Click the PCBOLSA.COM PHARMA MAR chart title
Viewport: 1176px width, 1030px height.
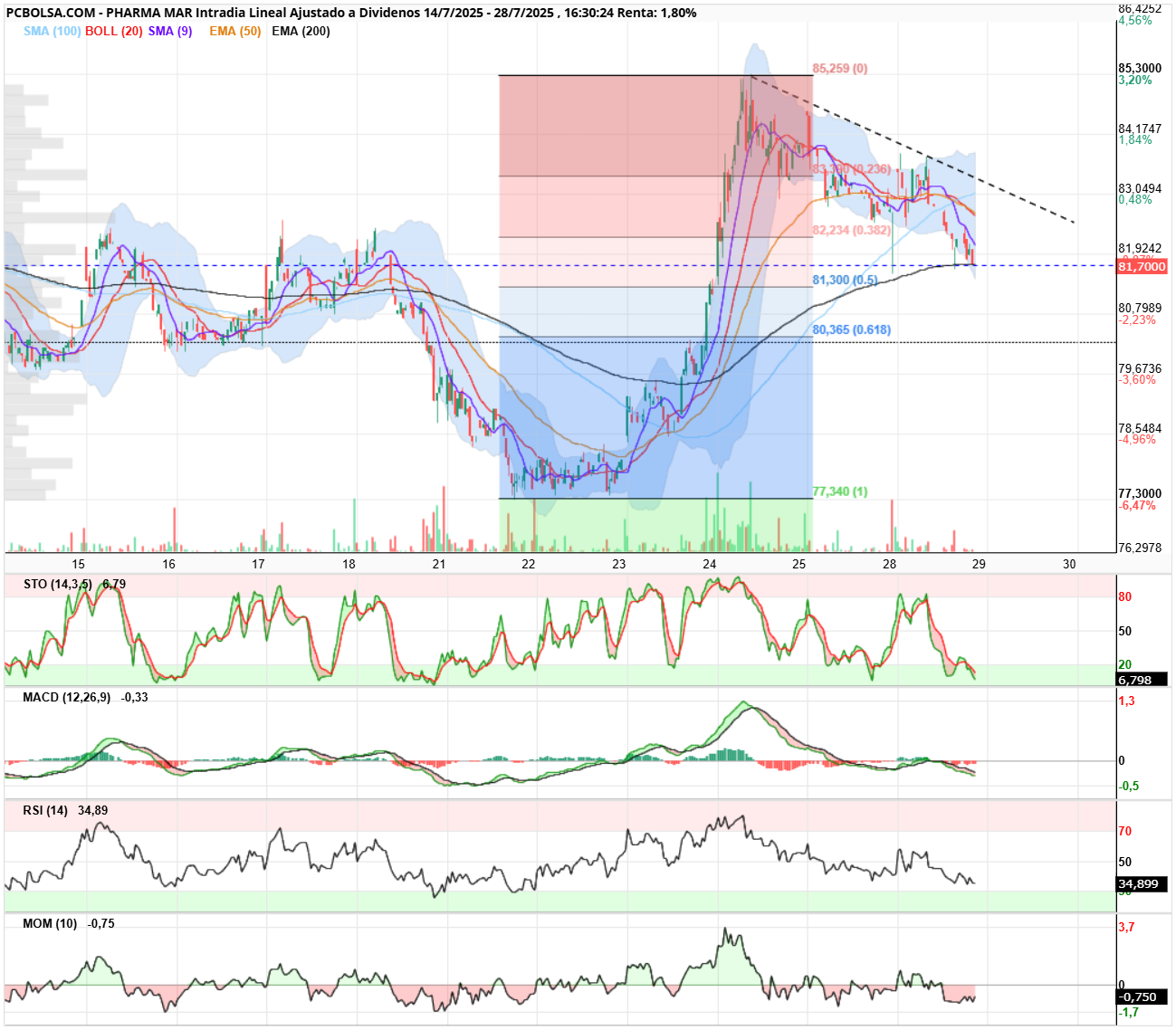[351, 13]
